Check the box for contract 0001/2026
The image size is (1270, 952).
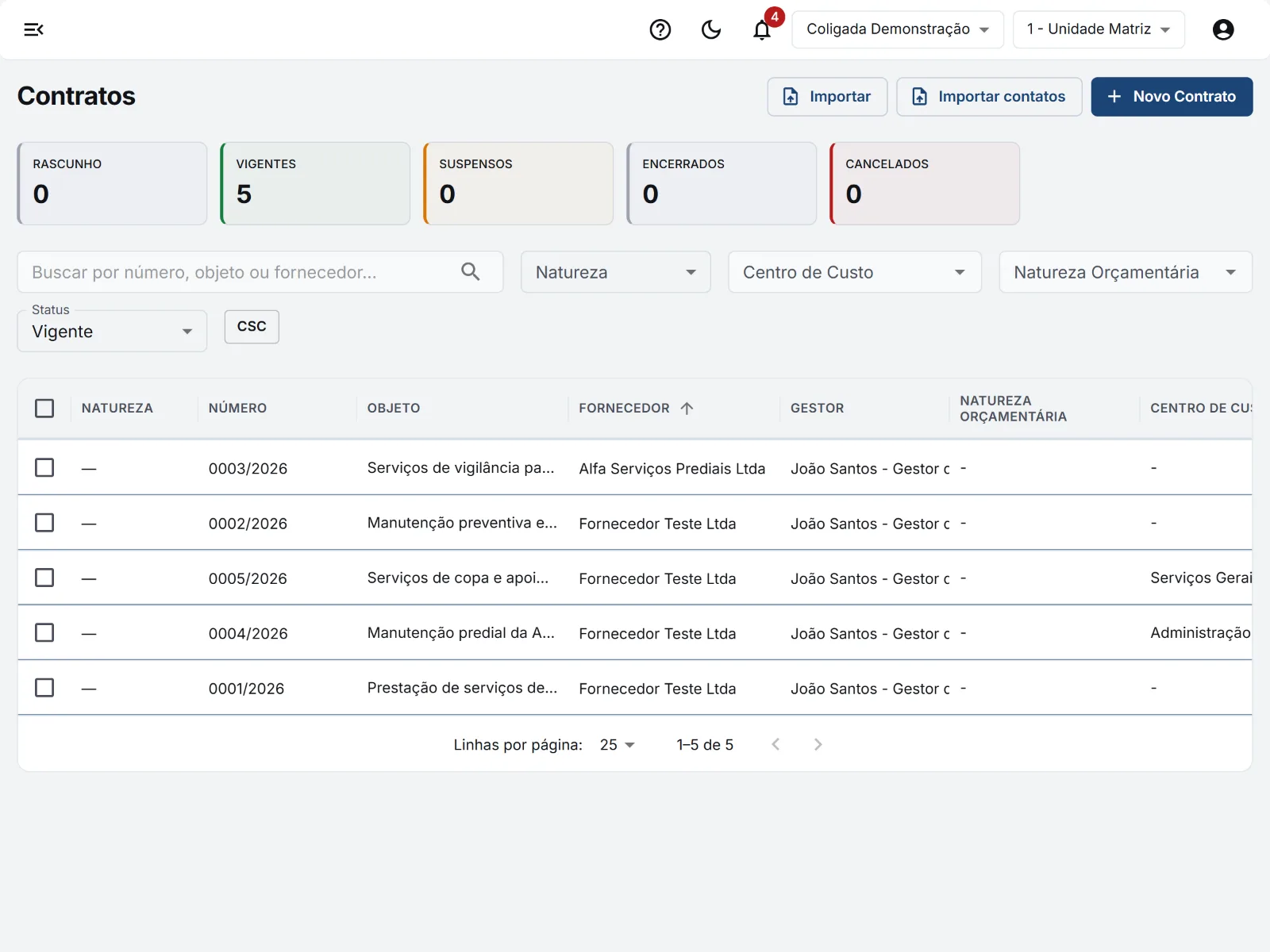coord(44,688)
